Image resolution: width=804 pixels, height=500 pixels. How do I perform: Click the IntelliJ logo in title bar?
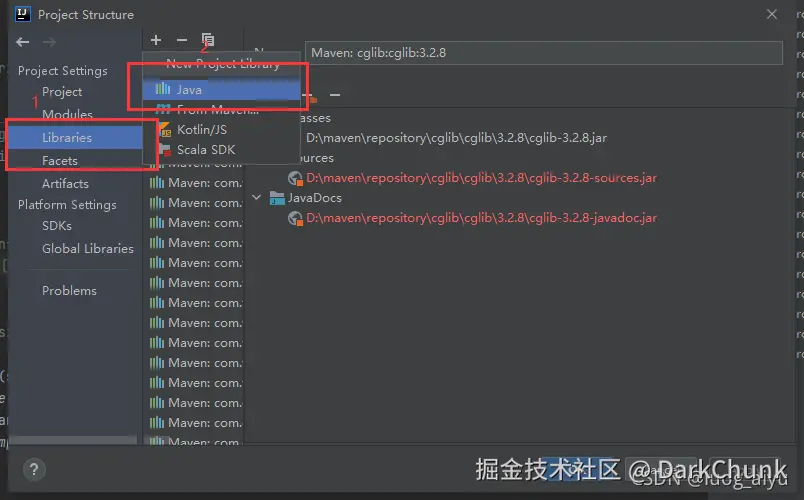tap(23, 14)
